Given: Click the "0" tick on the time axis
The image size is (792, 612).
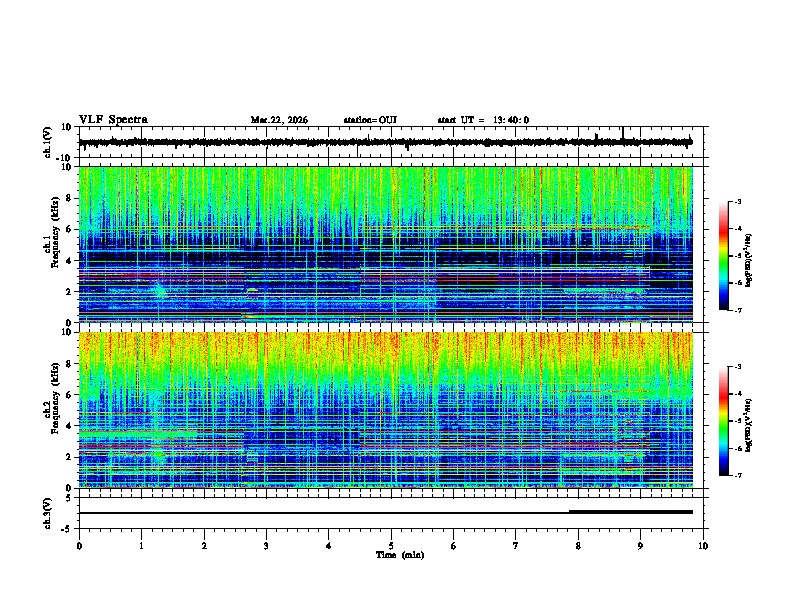Looking at the screenshot, I should pos(79,546).
